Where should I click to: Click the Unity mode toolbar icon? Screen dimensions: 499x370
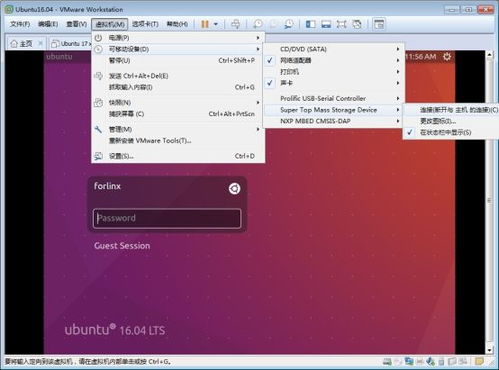tap(357, 24)
